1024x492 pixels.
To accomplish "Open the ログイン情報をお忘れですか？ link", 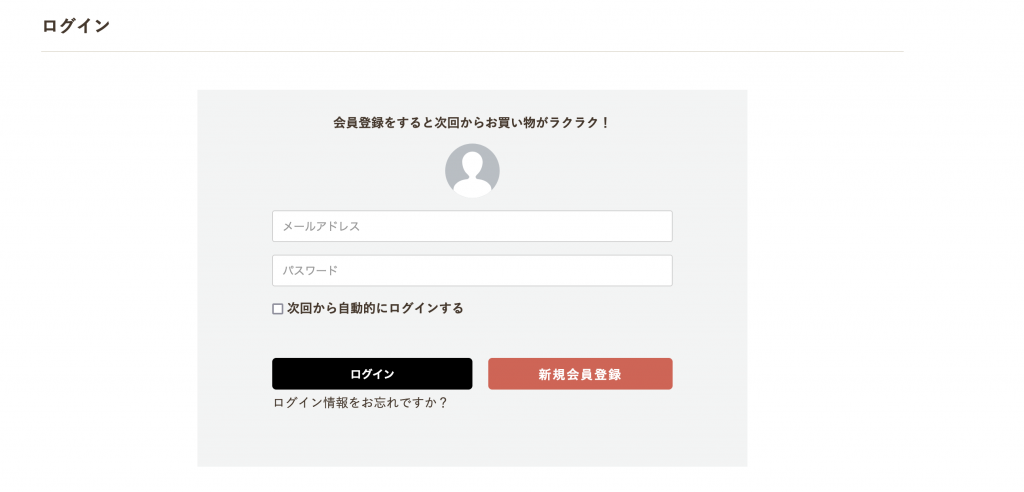I will (360, 403).
